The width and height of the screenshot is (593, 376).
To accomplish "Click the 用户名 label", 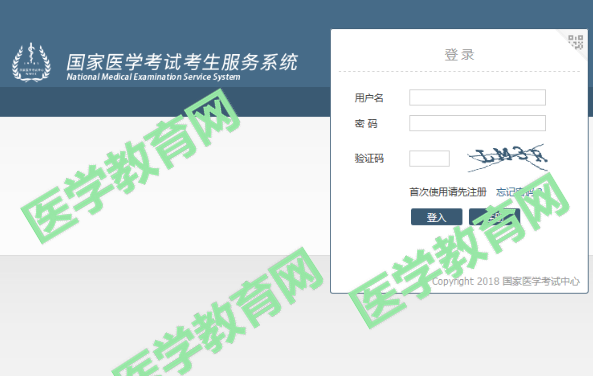I will 369,98.
